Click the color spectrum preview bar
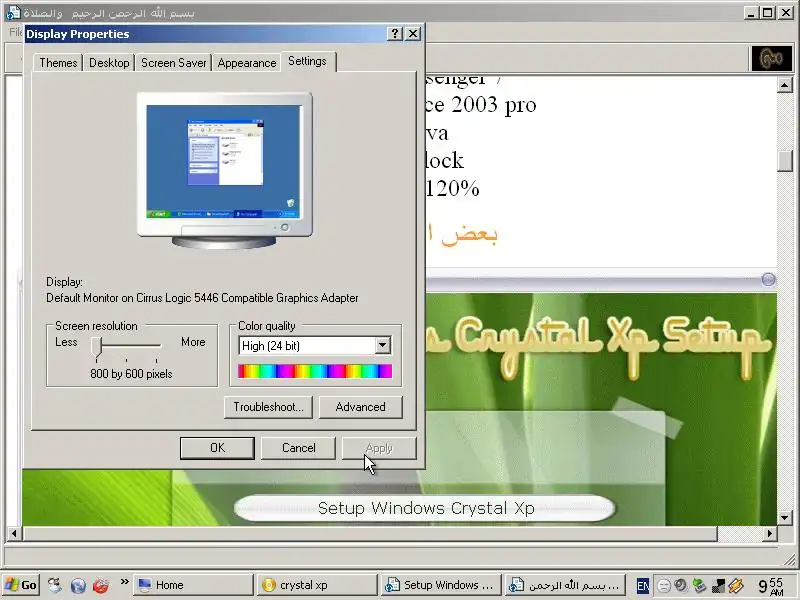The height and width of the screenshot is (600, 800). point(315,371)
